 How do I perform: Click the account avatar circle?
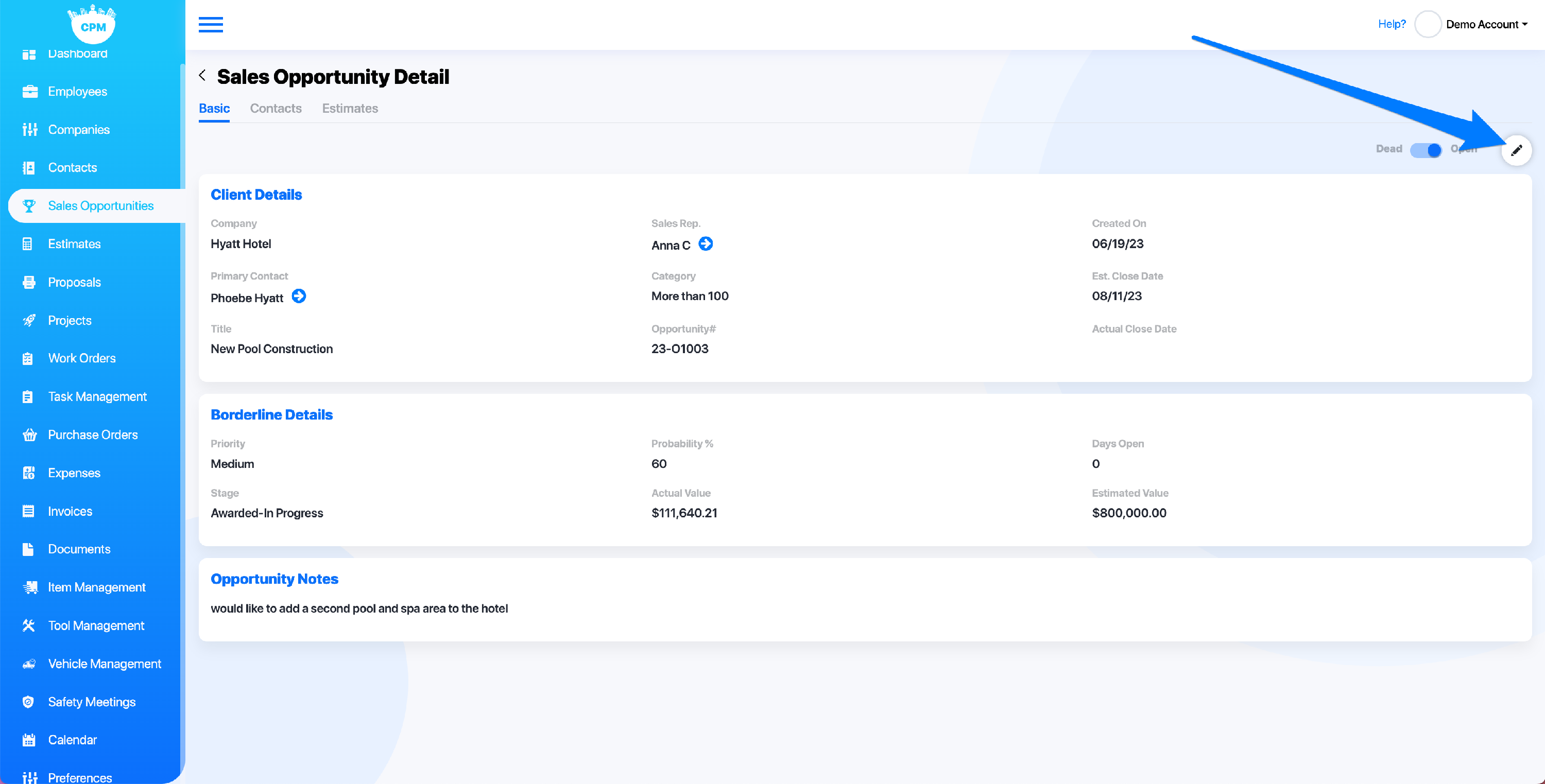1428,25
